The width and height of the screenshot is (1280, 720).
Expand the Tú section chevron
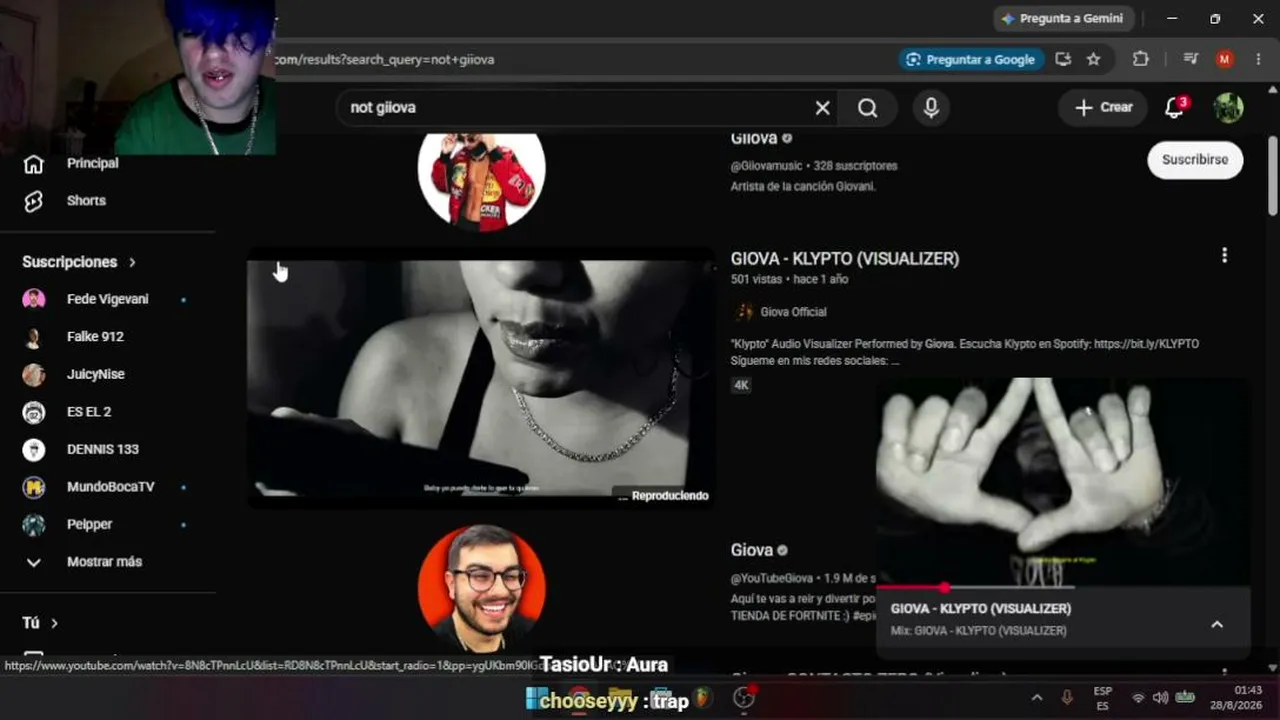pyautogui.click(x=54, y=623)
